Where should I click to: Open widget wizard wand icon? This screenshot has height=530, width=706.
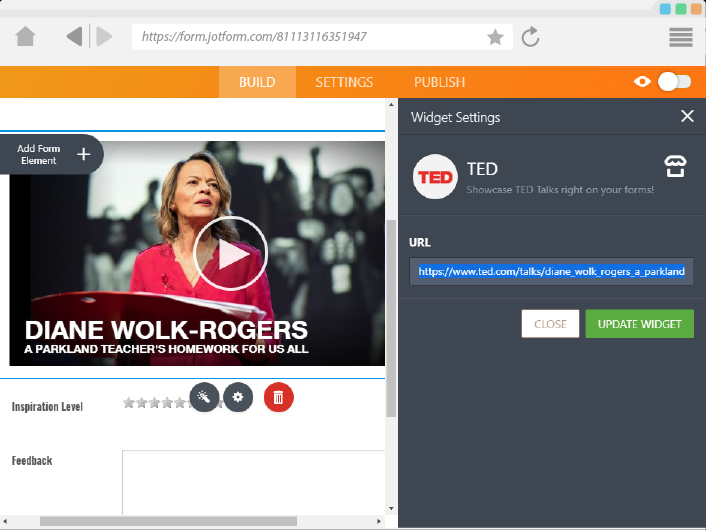pyautogui.click(x=204, y=397)
